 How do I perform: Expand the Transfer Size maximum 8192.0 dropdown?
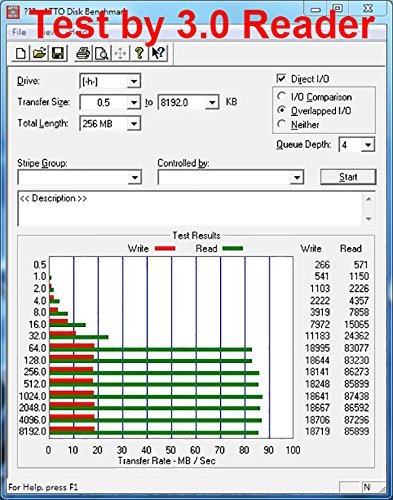[212, 102]
